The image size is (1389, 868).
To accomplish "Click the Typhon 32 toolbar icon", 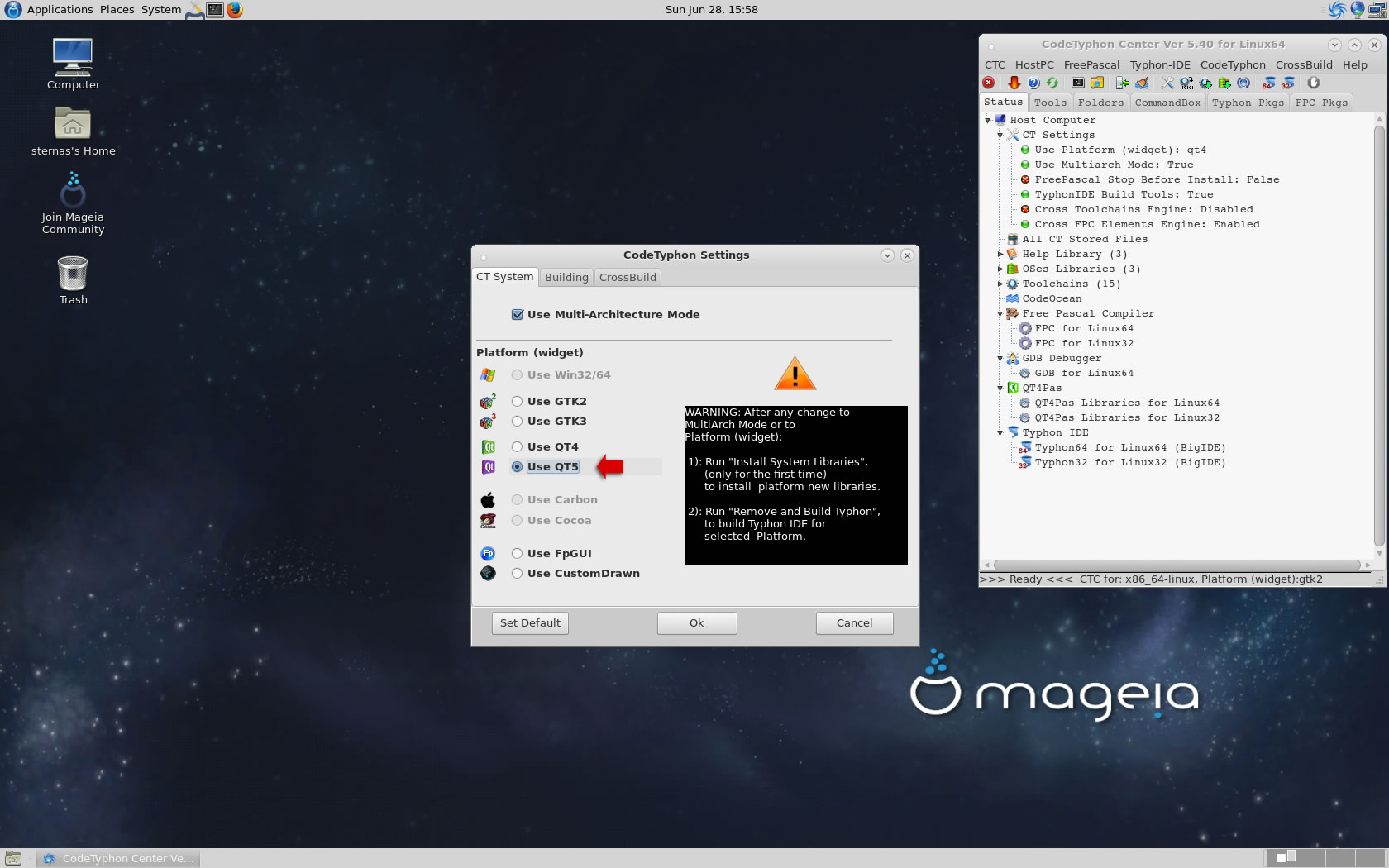I will pyautogui.click(x=1287, y=83).
